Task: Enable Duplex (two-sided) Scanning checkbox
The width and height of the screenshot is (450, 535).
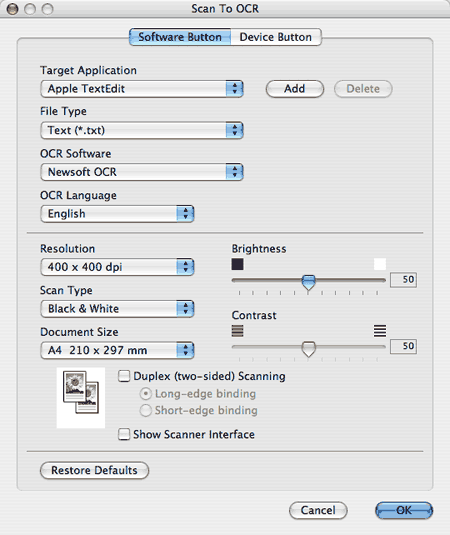Action: [124, 376]
